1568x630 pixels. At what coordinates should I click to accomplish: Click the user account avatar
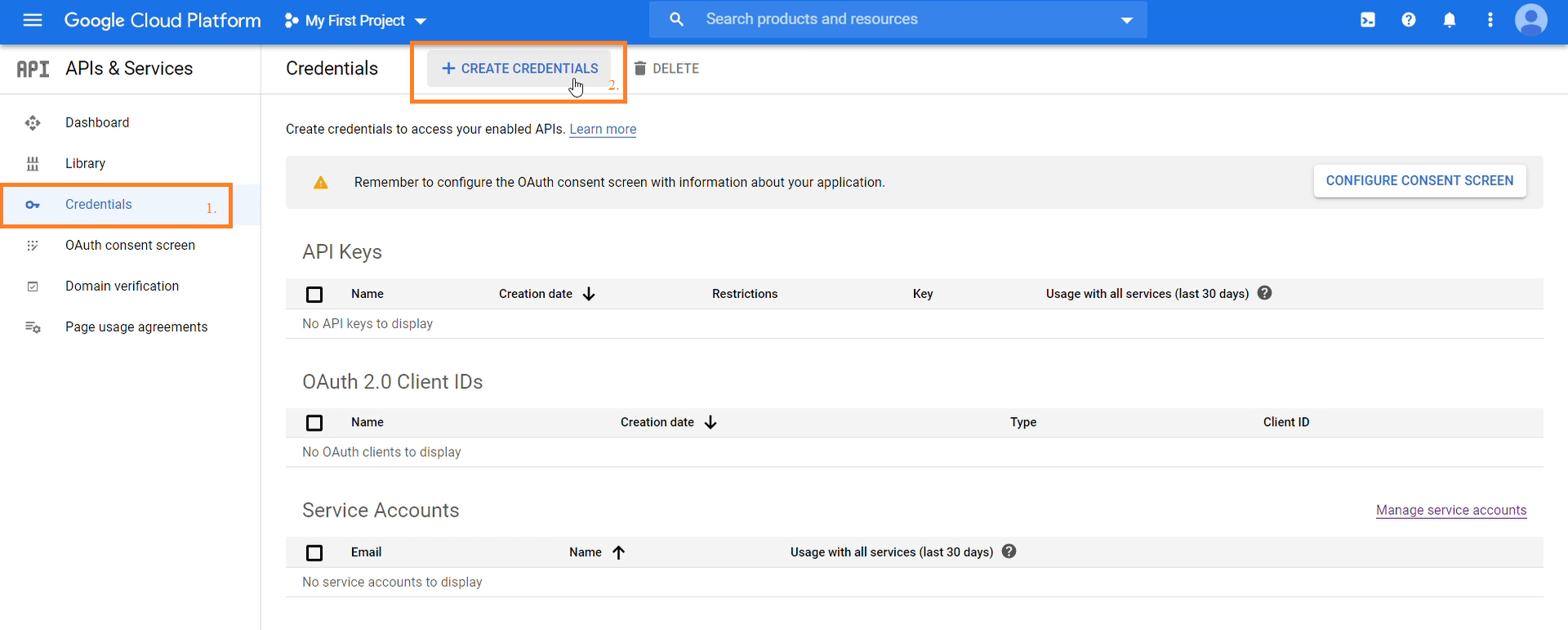pyautogui.click(x=1531, y=20)
